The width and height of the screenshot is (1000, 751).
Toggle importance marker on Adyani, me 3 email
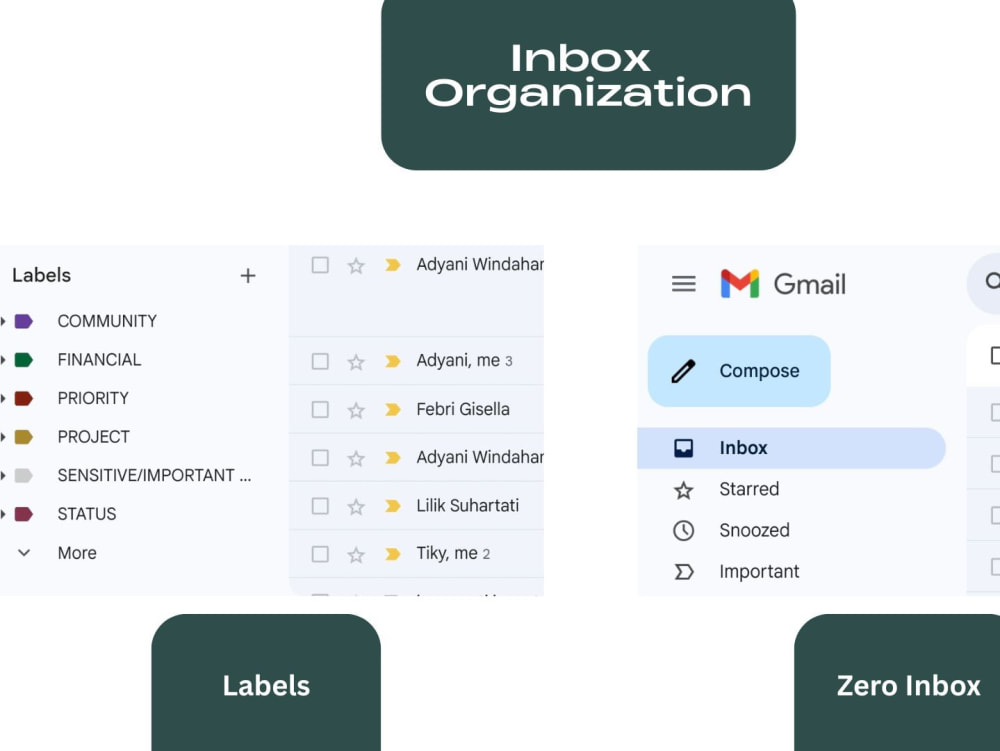(x=393, y=361)
